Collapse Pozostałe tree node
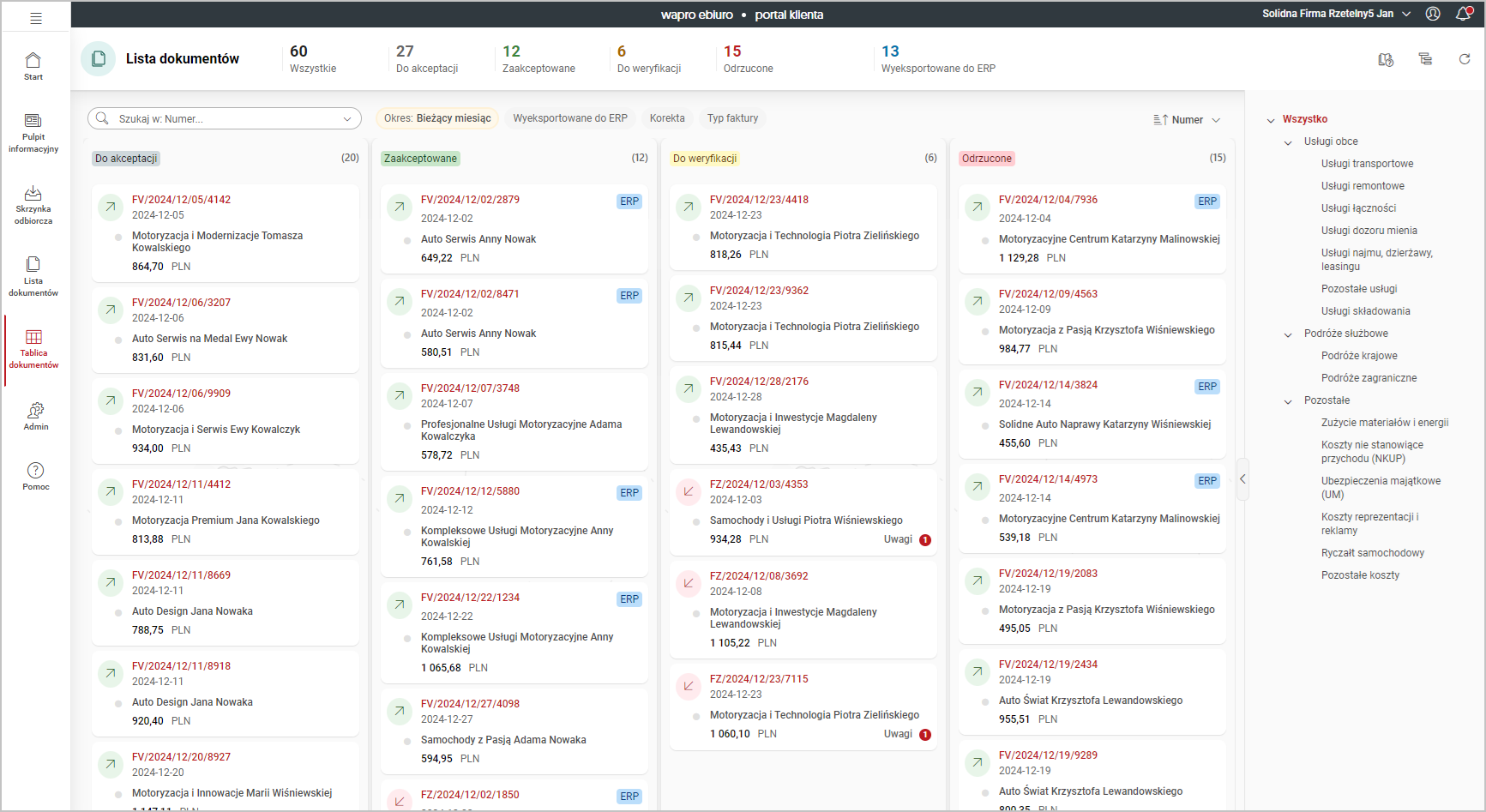 click(x=1288, y=401)
